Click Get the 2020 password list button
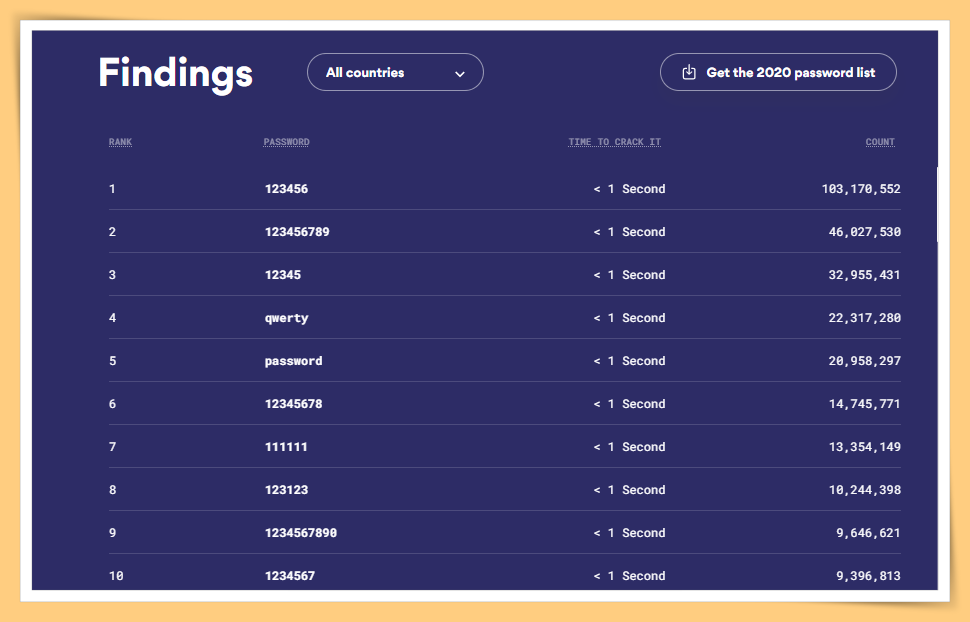The image size is (970, 622). tap(778, 72)
